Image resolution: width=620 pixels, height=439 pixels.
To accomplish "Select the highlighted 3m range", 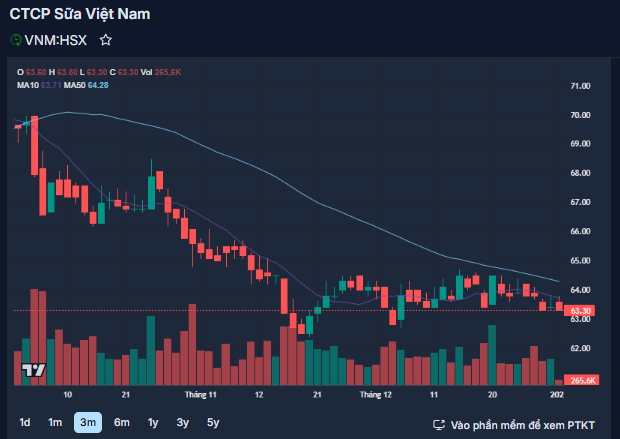I will (88, 422).
